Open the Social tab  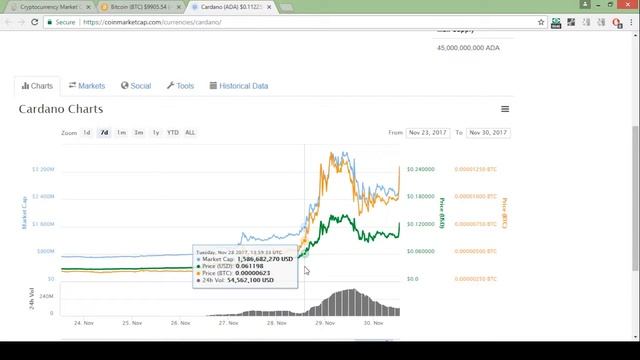click(136, 86)
